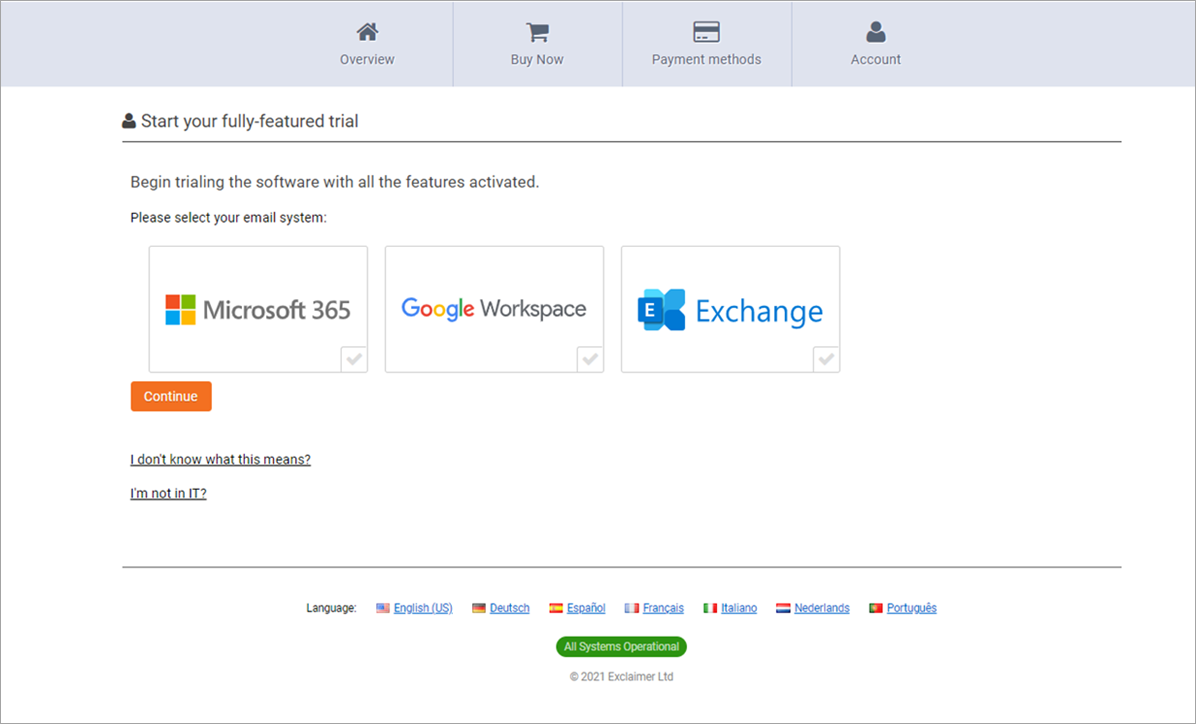Open the "I'm not in IT?" link
The height and width of the screenshot is (724, 1196).
(x=168, y=493)
